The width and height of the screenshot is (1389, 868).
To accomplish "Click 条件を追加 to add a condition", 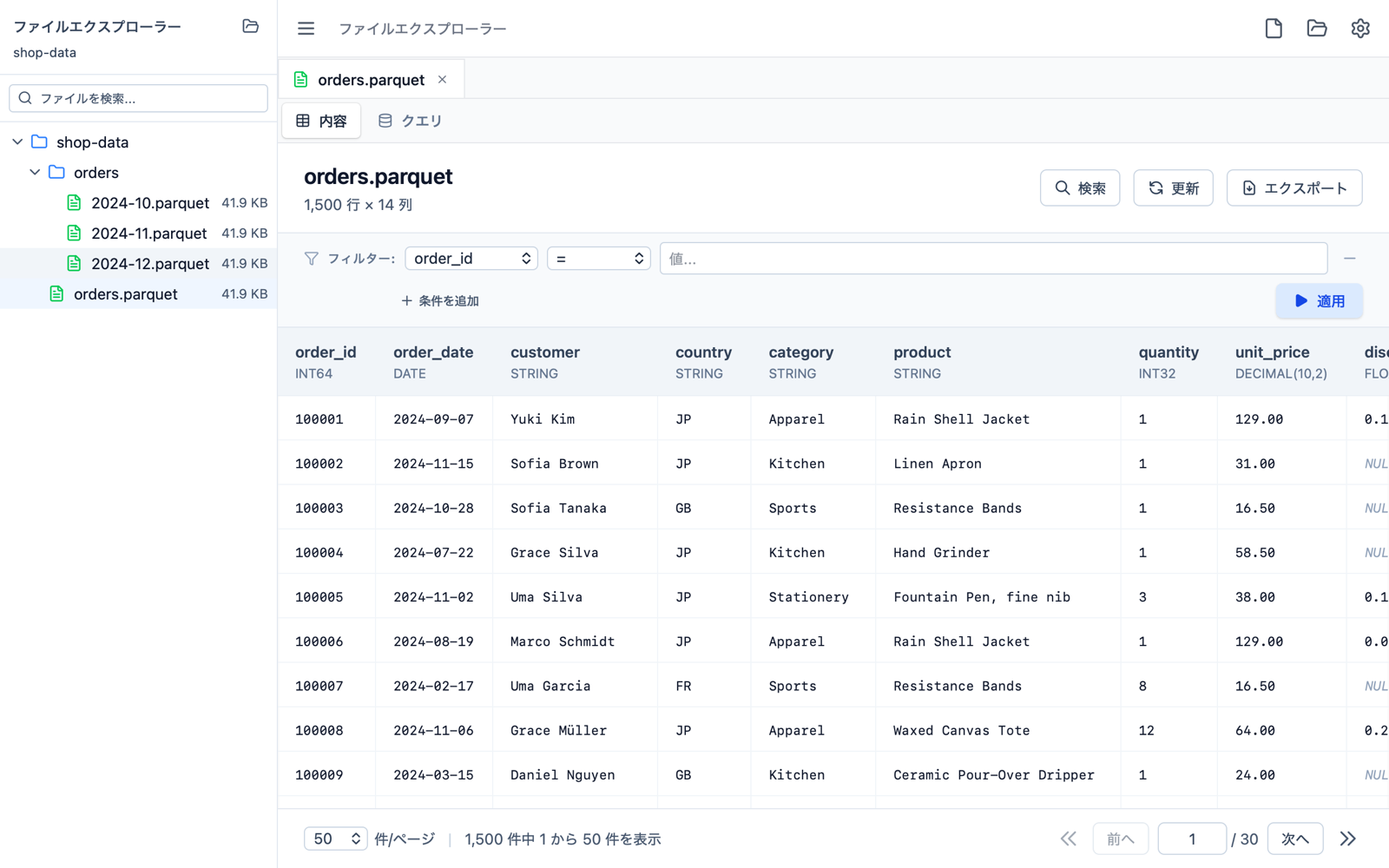I will tap(440, 301).
